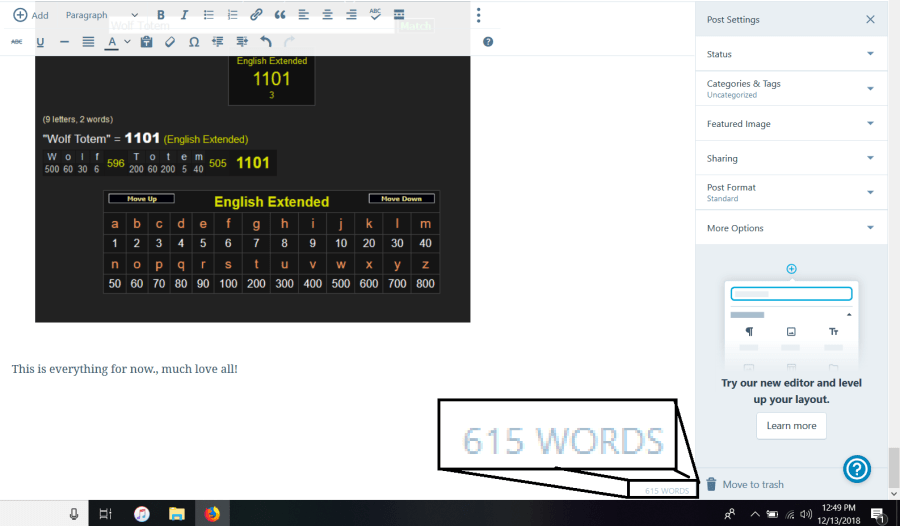Apply italic formatting
Viewport: 900px width, 526px height.
pyautogui.click(x=185, y=15)
